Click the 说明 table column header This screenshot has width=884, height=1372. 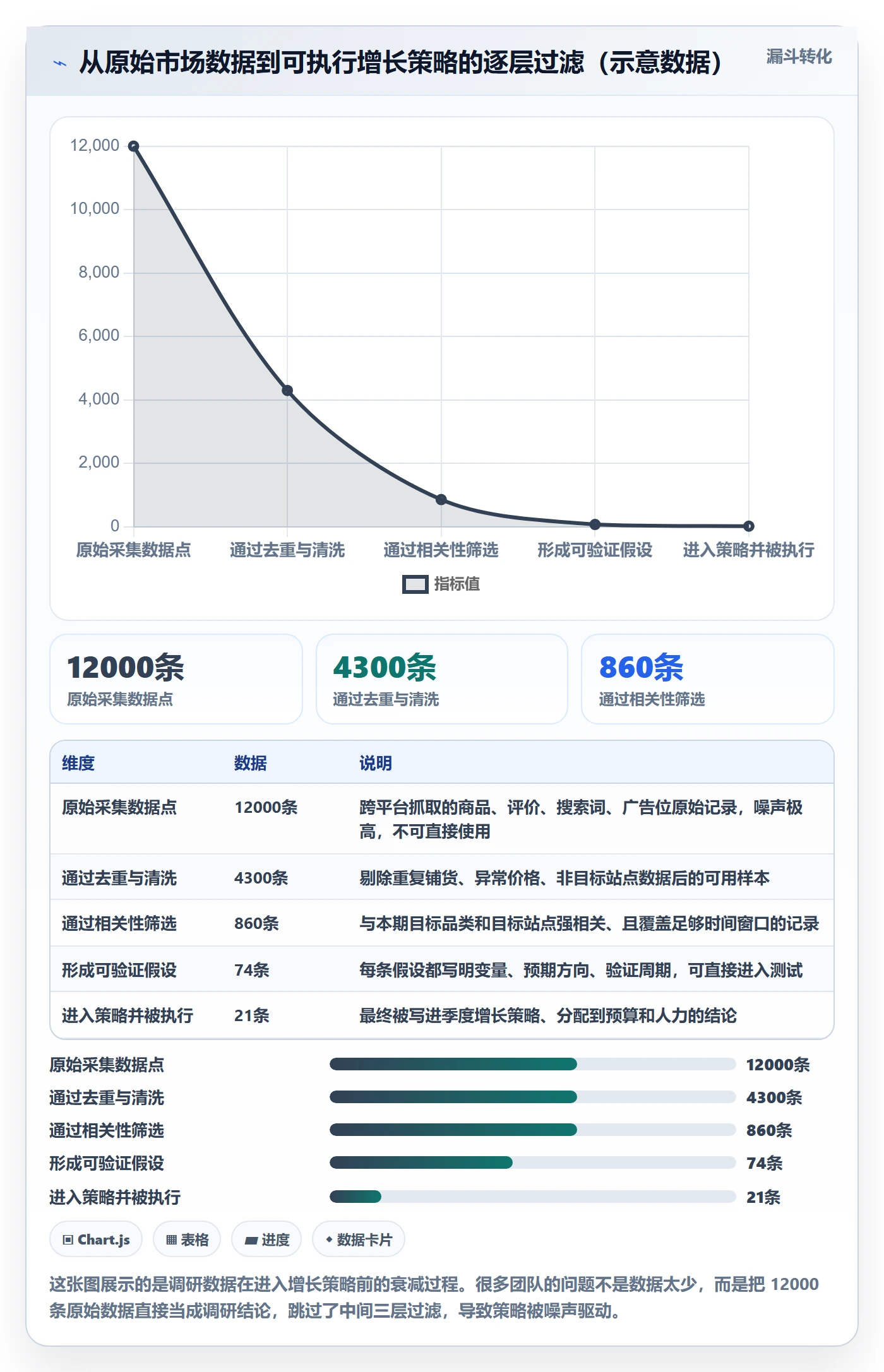[376, 763]
